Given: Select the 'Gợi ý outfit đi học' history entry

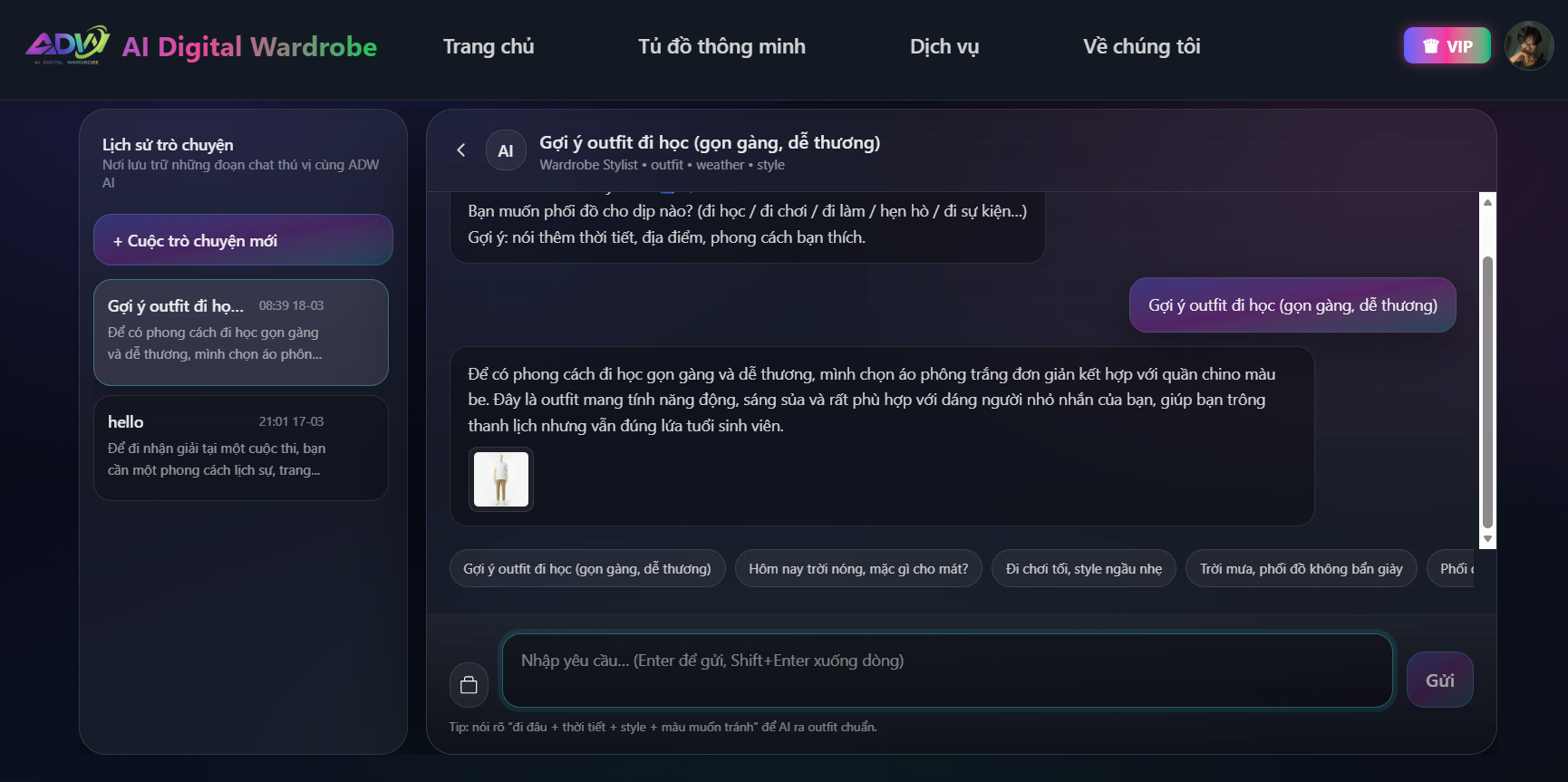Looking at the screenshot, I should point(241,332).
